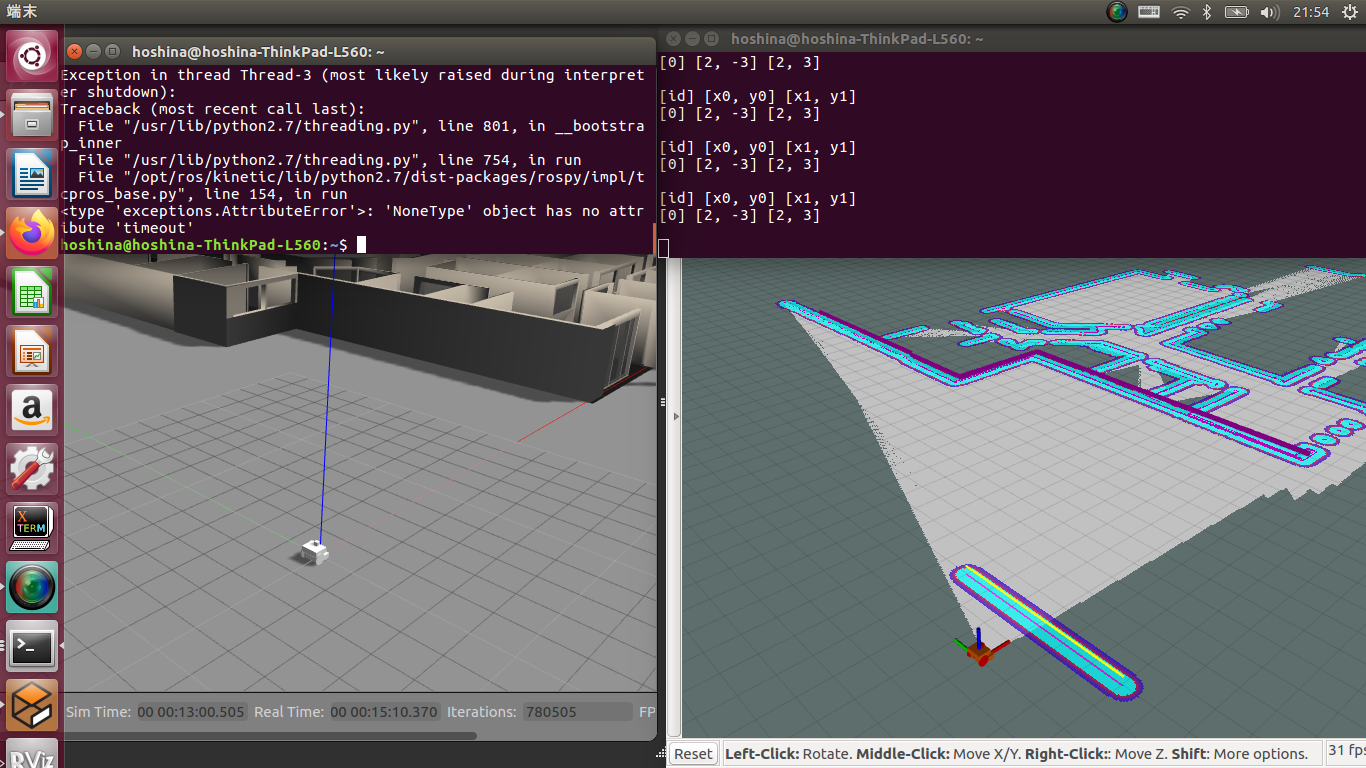
Task: Click the 'Real Time:' label in Gazebo
Action: (x=289, y=712)
